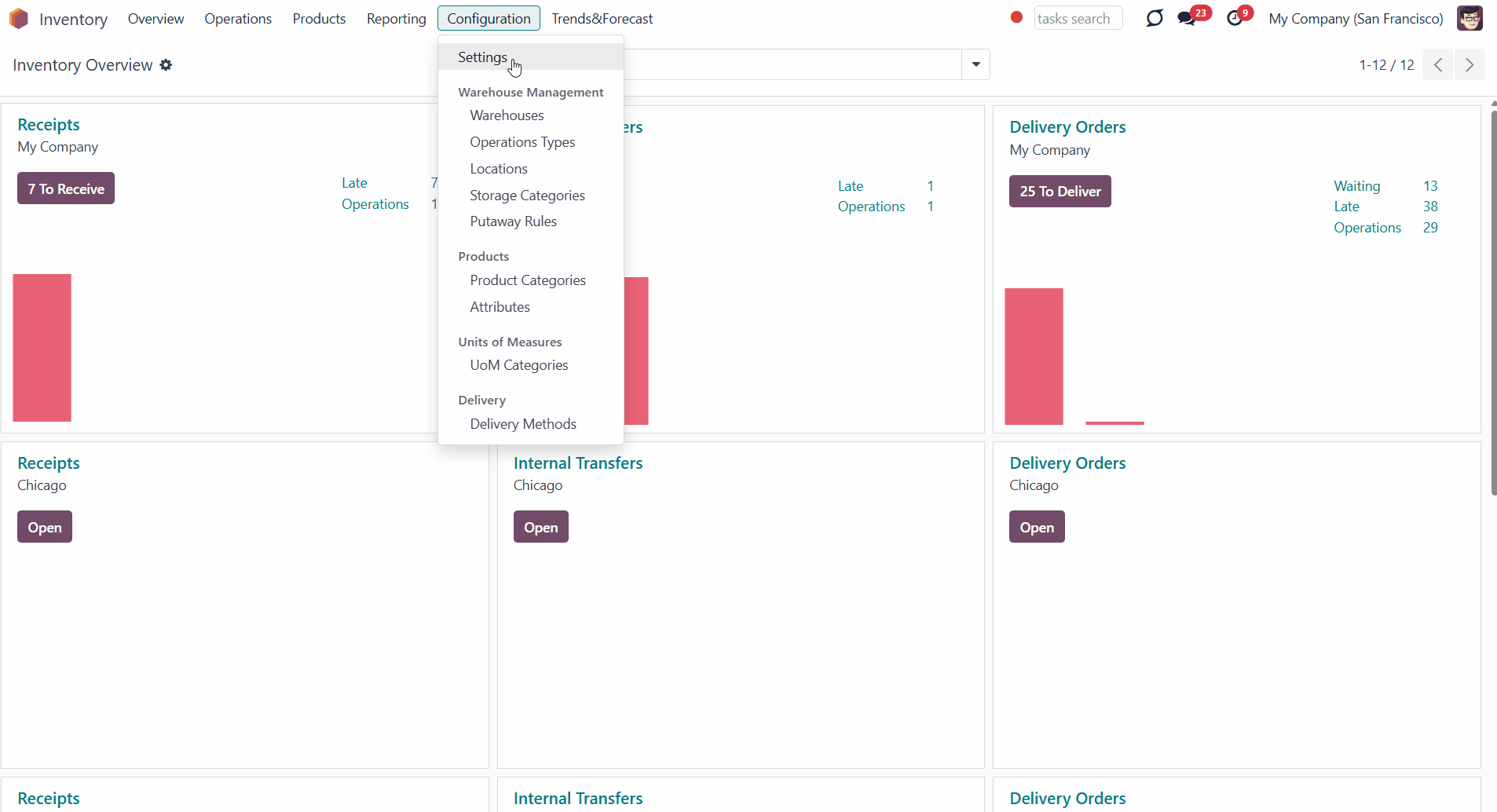
Task: Go to next page arrow
Action: click(1470, 65)
